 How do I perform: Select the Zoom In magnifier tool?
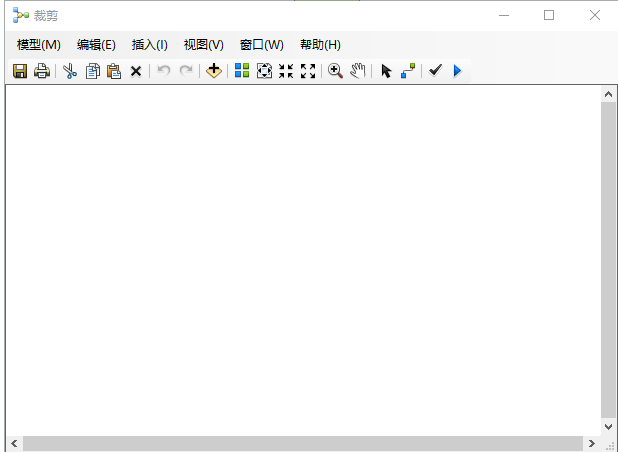click(335, 71)
